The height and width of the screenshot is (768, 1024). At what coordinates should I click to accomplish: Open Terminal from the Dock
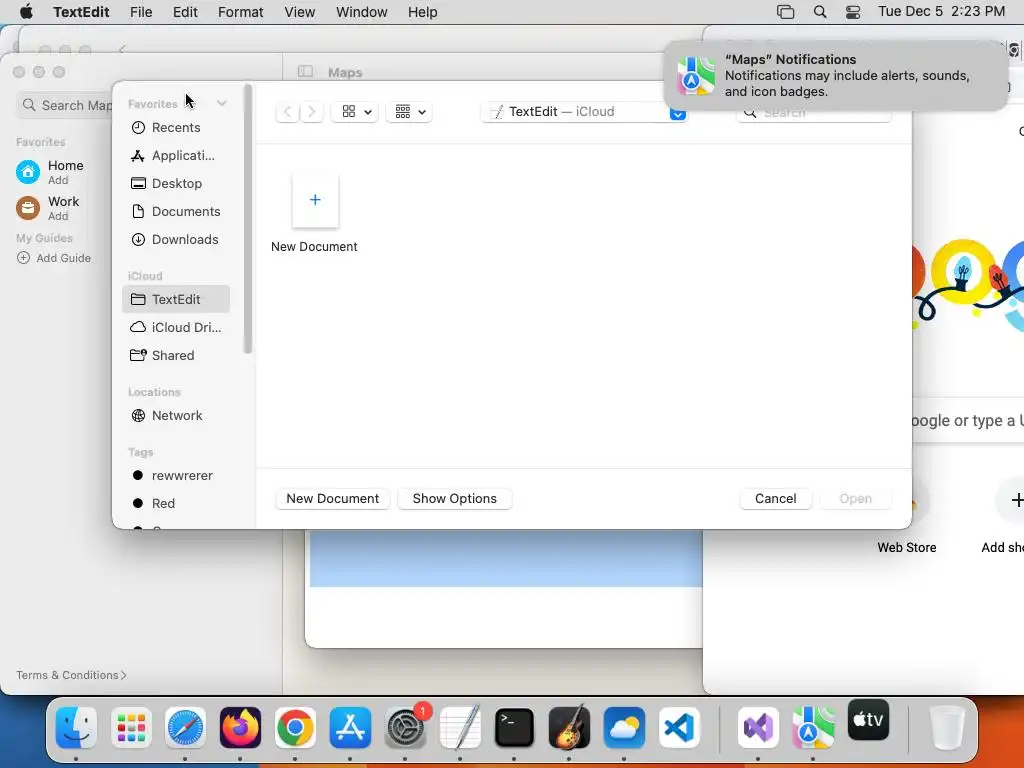pos(515,728)
